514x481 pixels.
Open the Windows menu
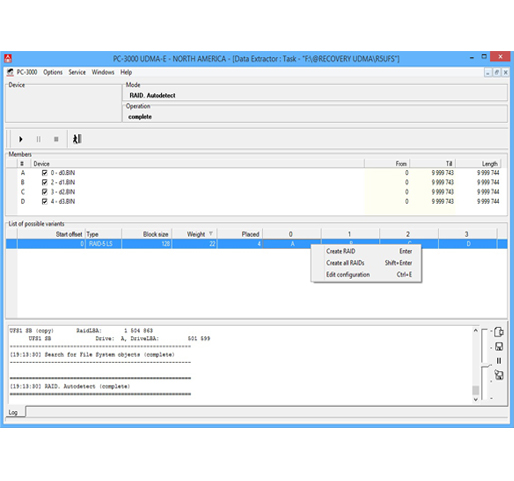(x=103, y=72)
